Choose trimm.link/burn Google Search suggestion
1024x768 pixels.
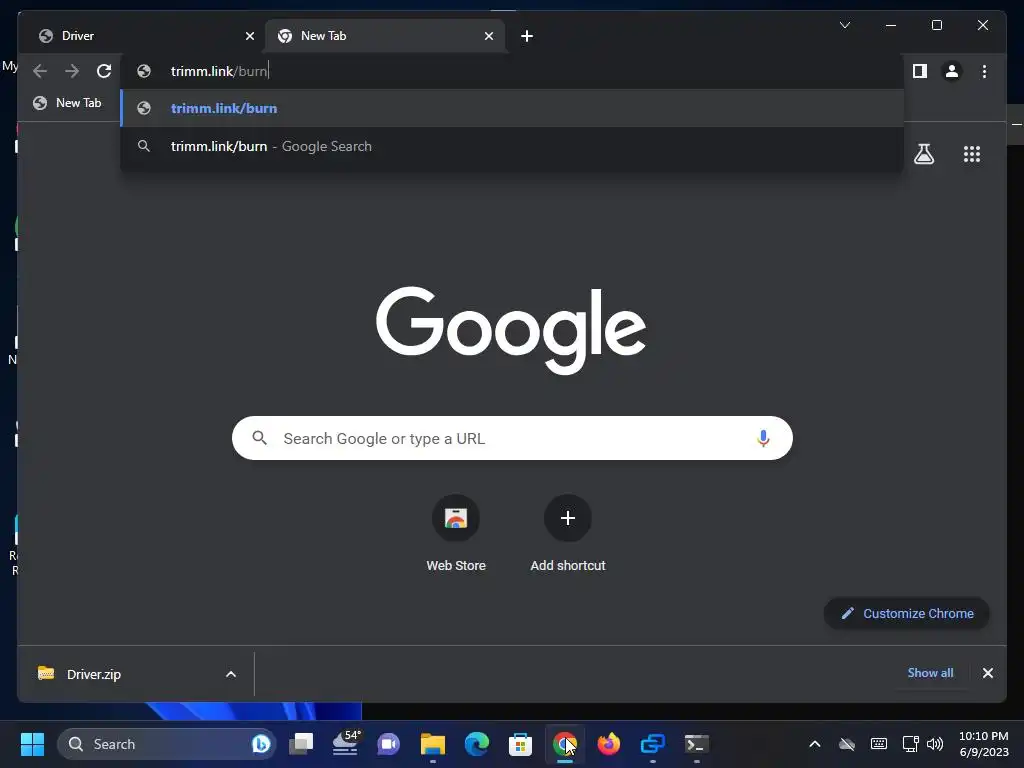tap(512, 146)
